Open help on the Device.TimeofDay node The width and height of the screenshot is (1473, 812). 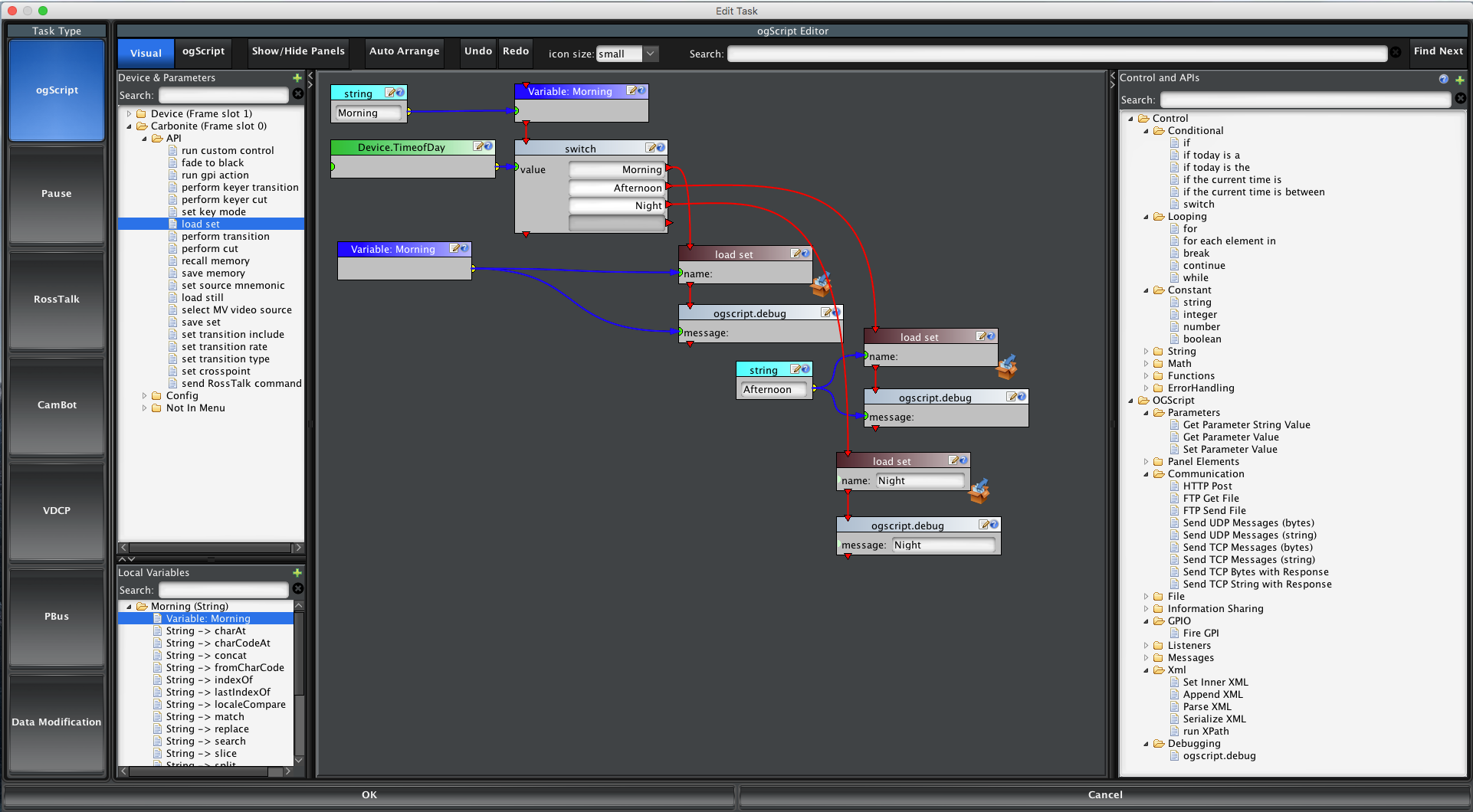pos(488,146)
